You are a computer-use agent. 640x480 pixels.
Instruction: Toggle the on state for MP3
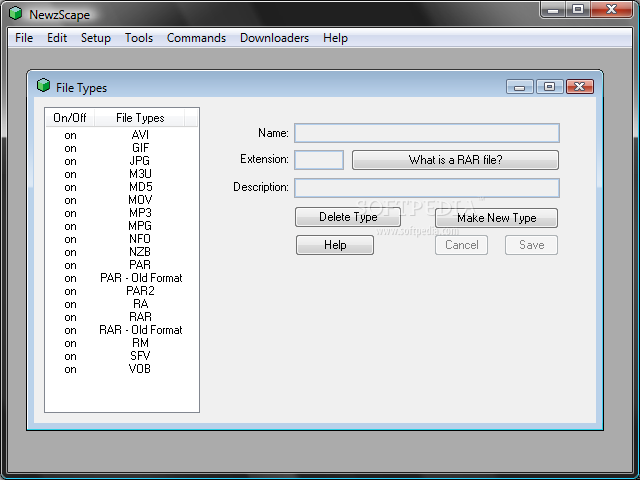pos(70,213)
